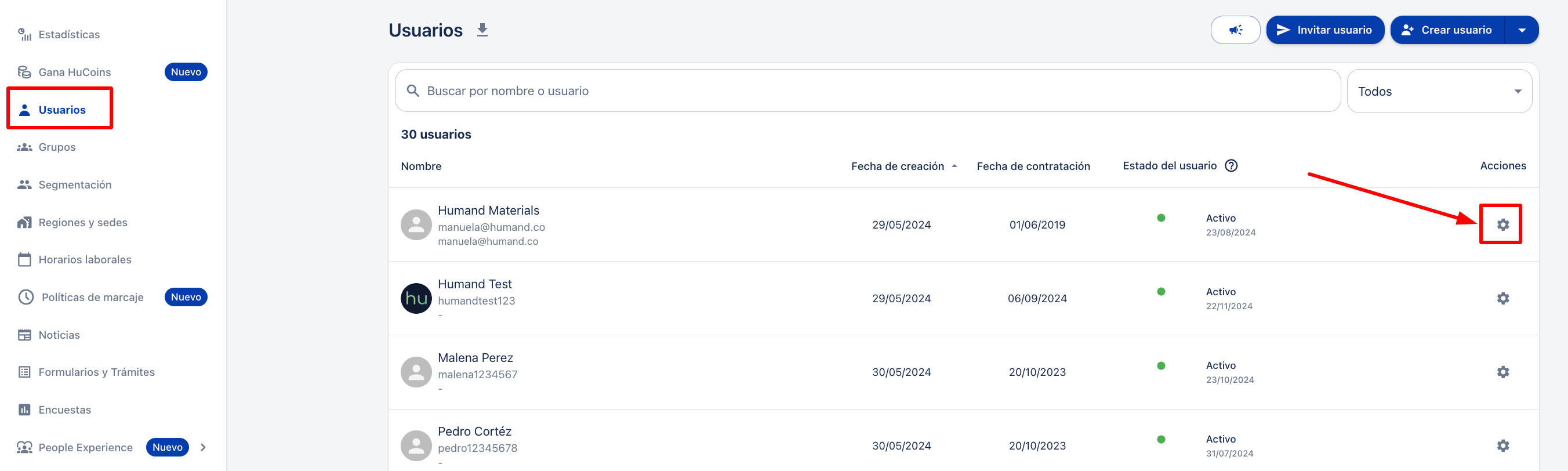1568x471 pixels.
Task: Click the Crear usuario button
Action: click(1447, 30)
